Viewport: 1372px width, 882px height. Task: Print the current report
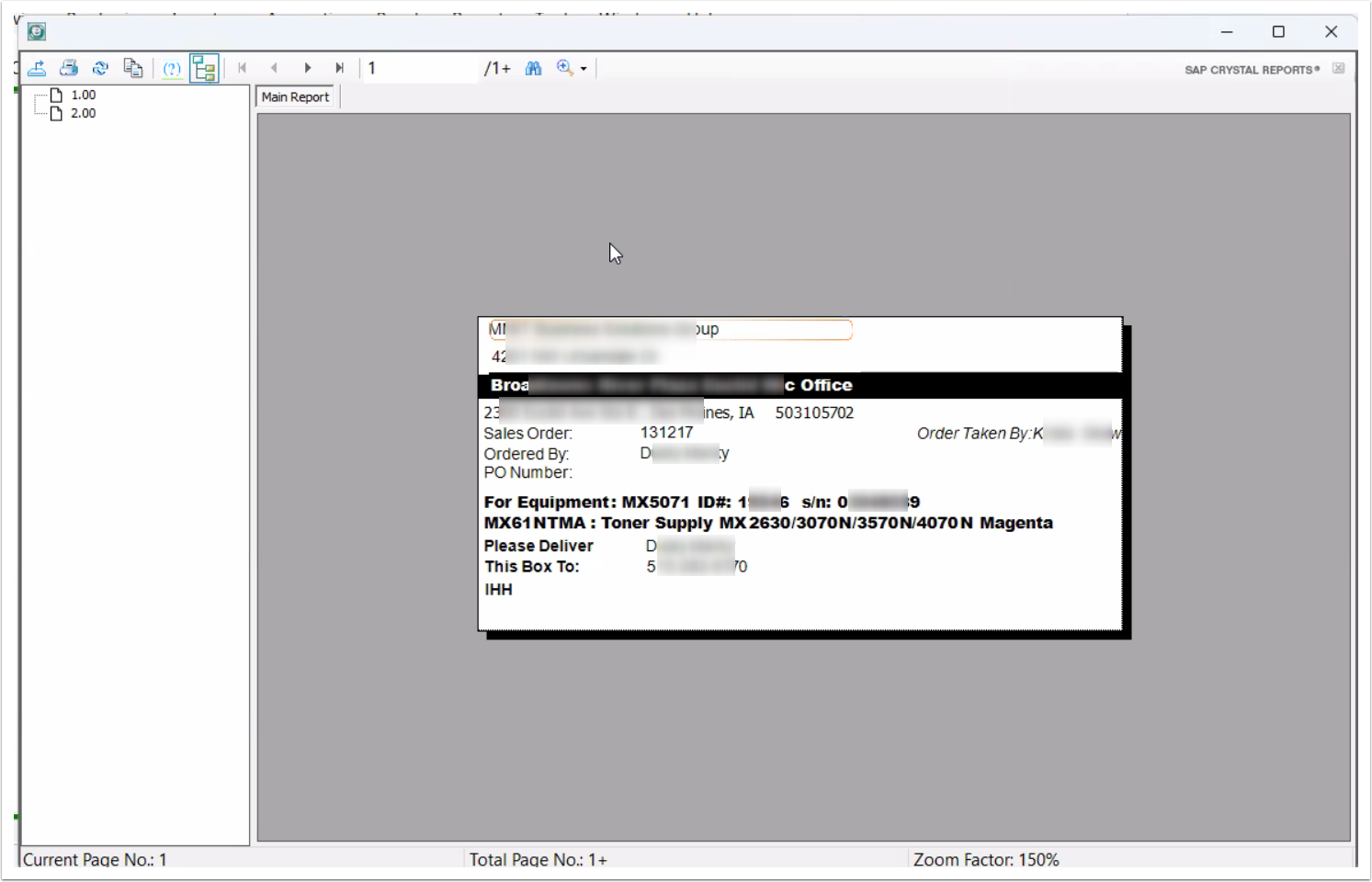coord(69,67)
